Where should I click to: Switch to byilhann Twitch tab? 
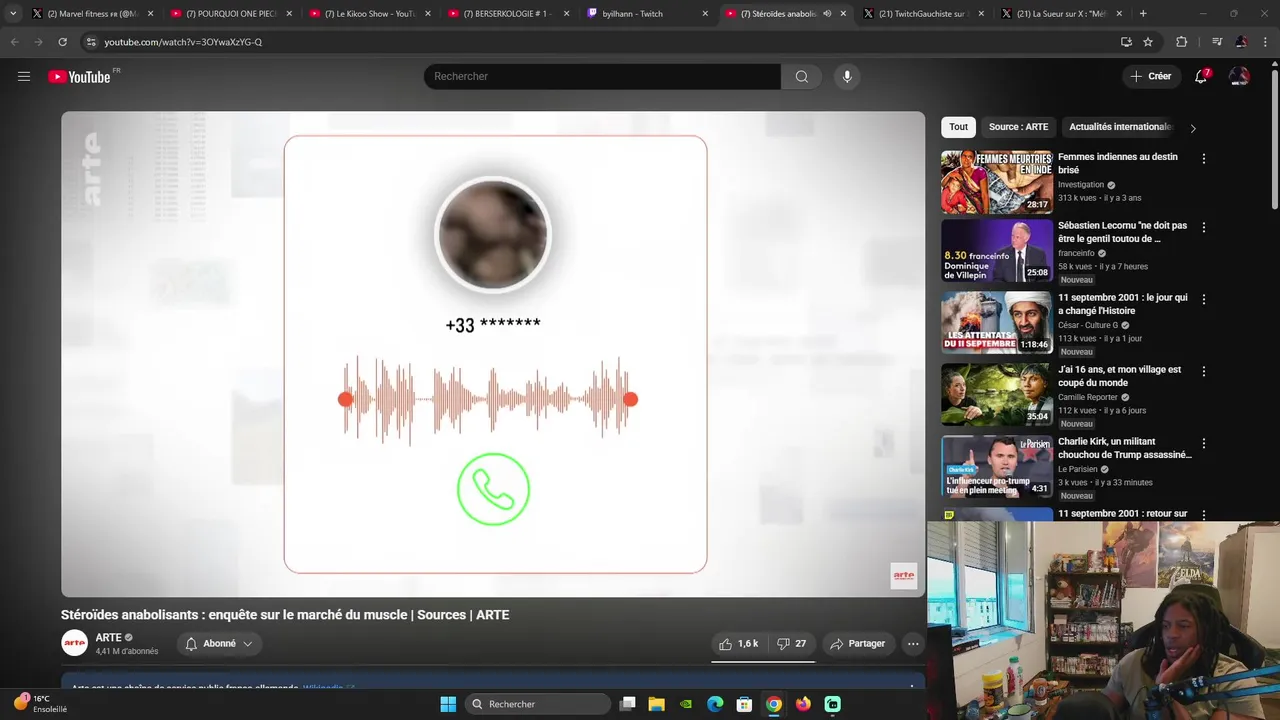click(646, 14)
